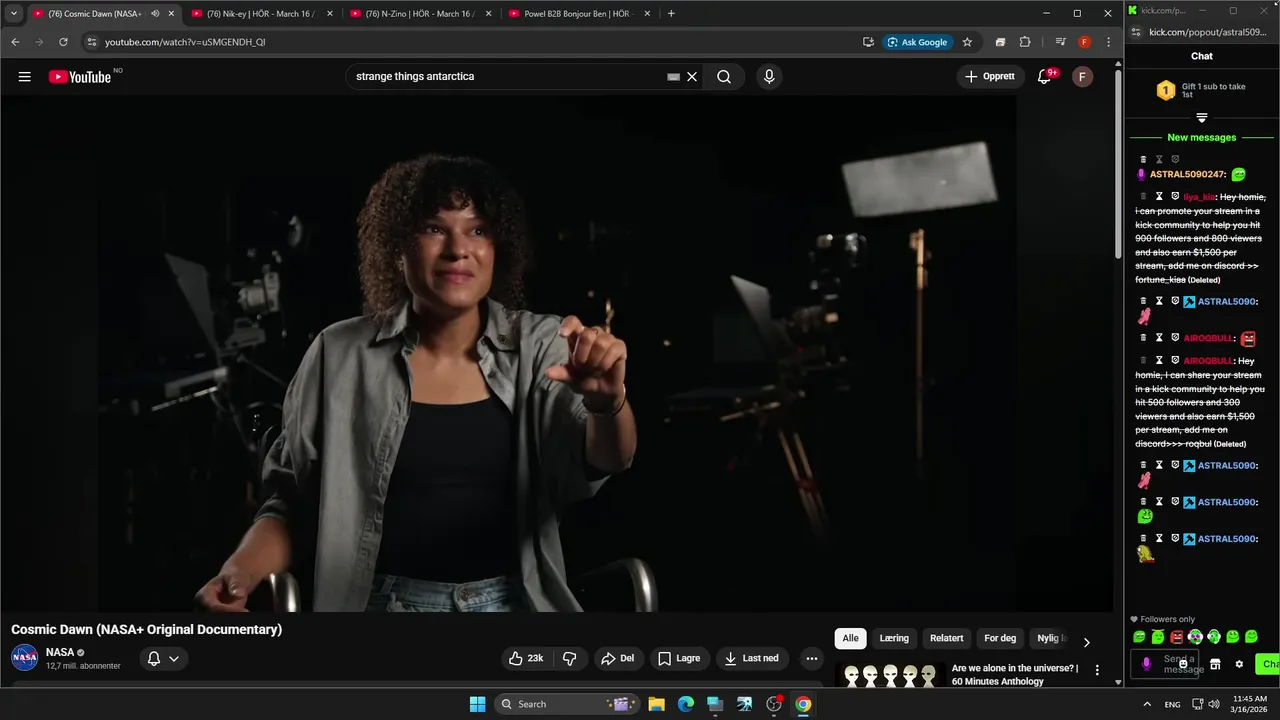This screenshot has height=720, width=1280.
Task: Select the Relatert filter chip
Action: click(x=947, y=638)
